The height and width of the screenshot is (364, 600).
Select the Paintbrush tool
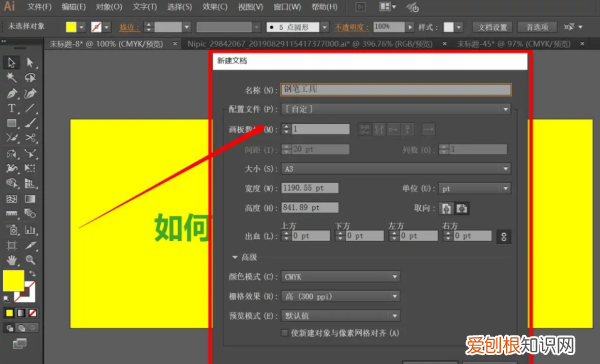pos(30,123)
